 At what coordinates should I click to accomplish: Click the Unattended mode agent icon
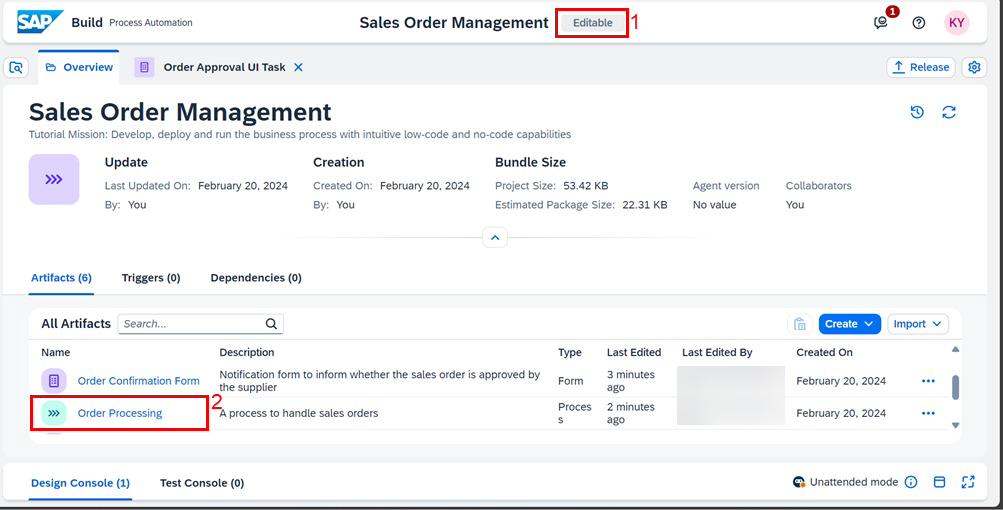pyautogui.click(x=798, y=482)
